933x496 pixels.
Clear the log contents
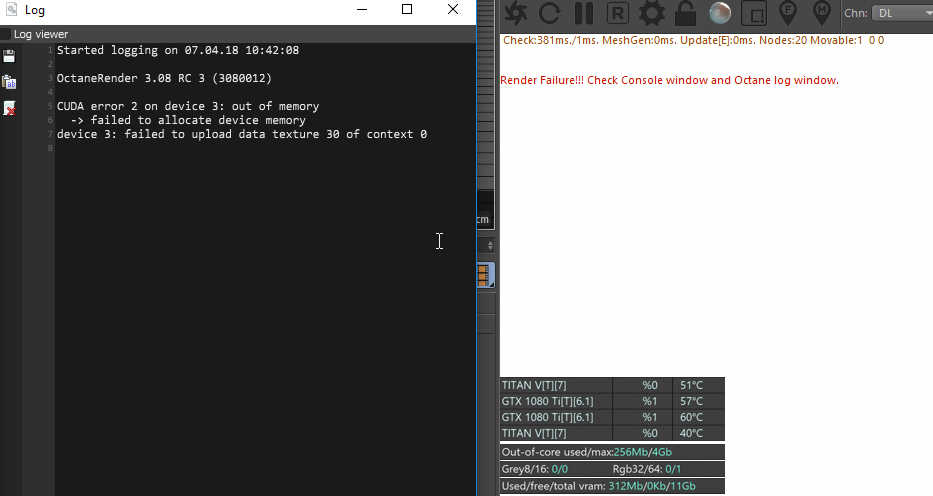tap(9, 108)
